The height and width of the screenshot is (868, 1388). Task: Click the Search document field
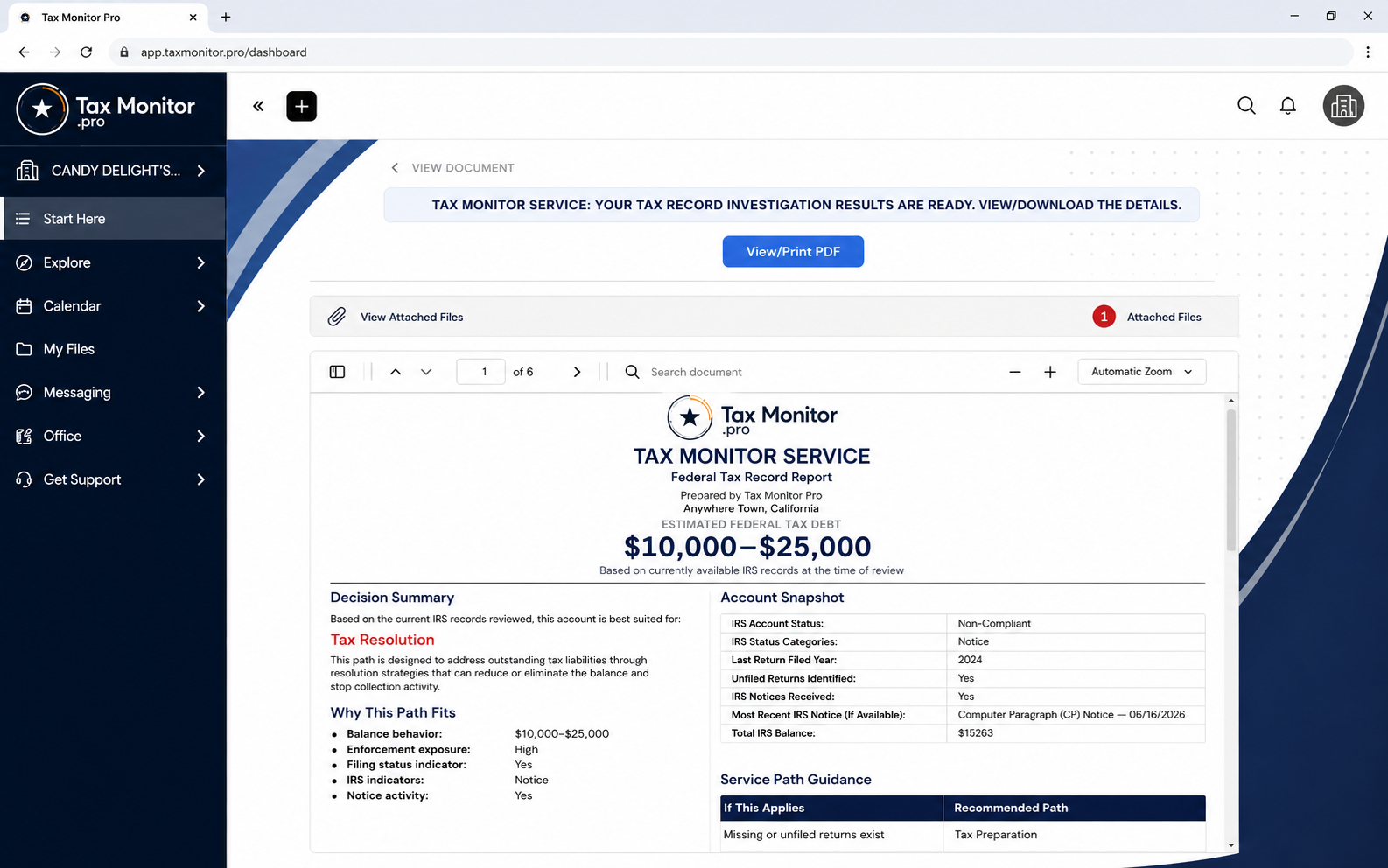pyautogui.click(x=696, y=372)
